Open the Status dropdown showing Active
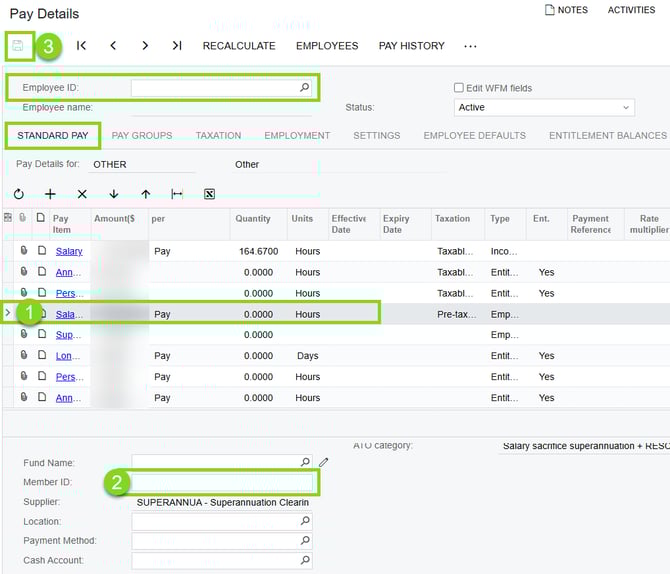 pyautogui.click(x=543, y=107)
